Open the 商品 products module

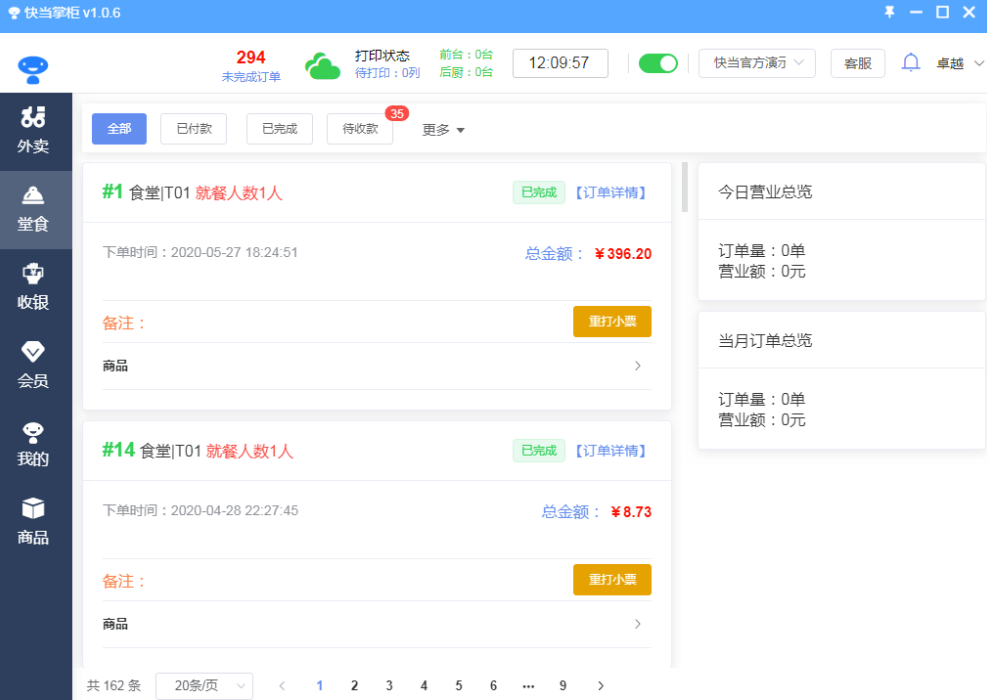(36, 522)
